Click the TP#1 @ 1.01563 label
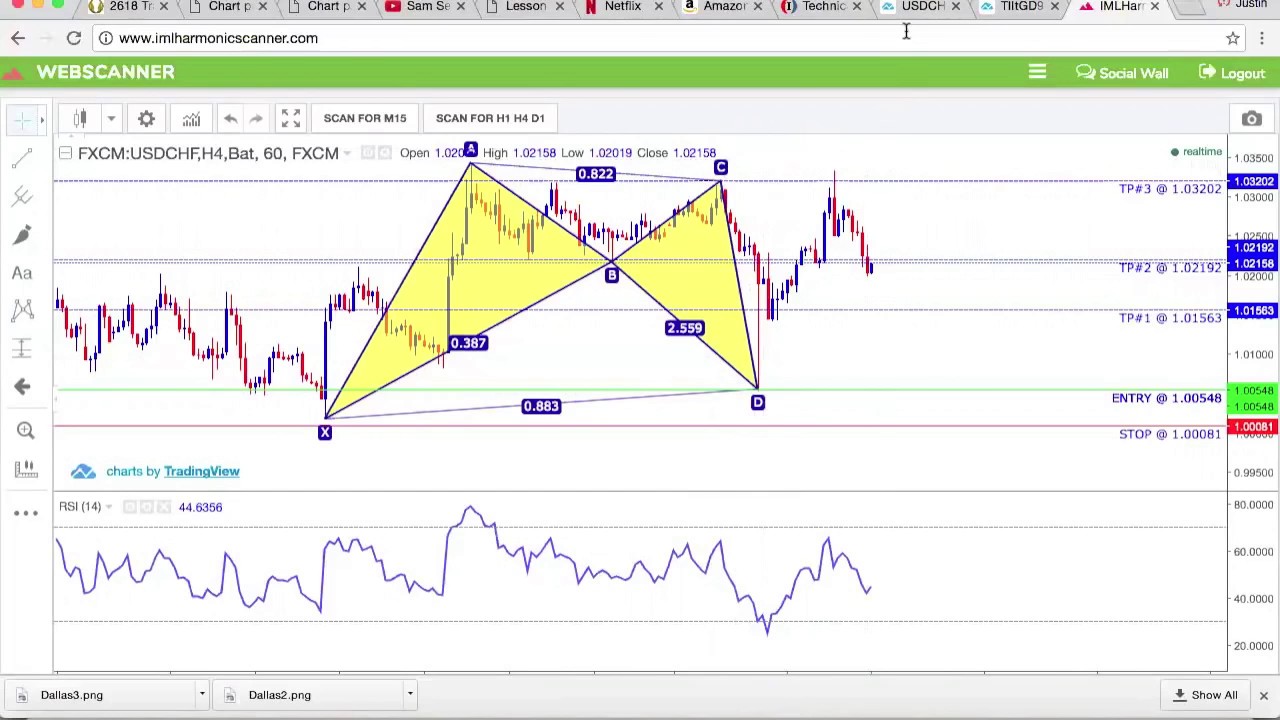 pyautogui.click(x=1170, y=318)
